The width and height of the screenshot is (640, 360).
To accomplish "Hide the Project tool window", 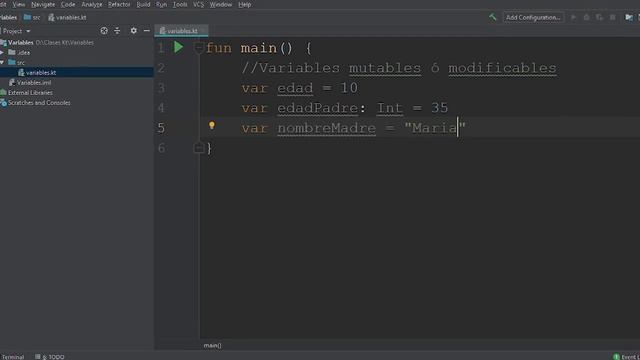I will tap(147, 31).
